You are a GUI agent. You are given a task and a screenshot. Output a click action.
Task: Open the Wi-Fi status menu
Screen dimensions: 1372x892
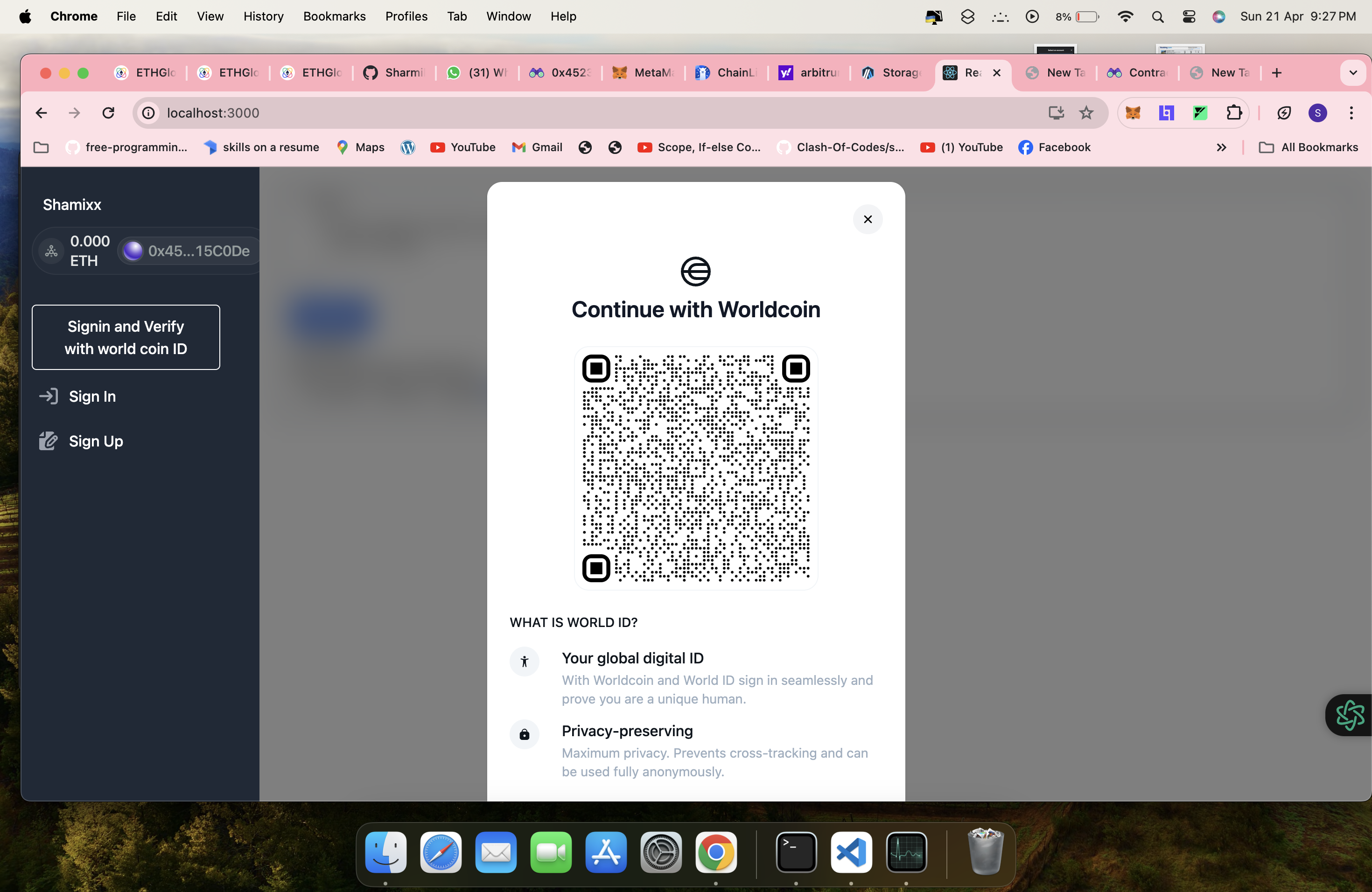click(1125, 17)
